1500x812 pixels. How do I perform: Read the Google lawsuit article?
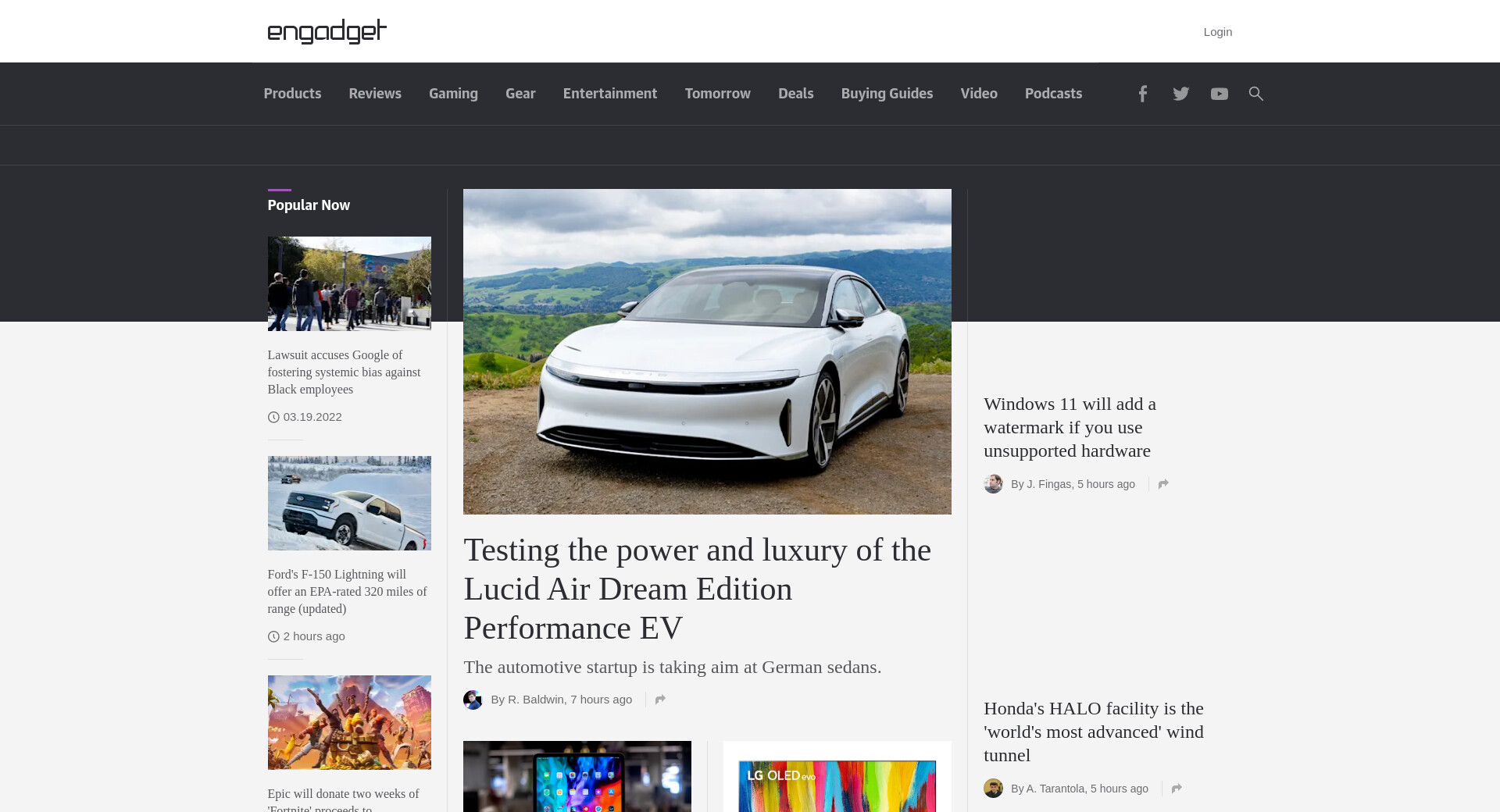(x=344, y=372)
